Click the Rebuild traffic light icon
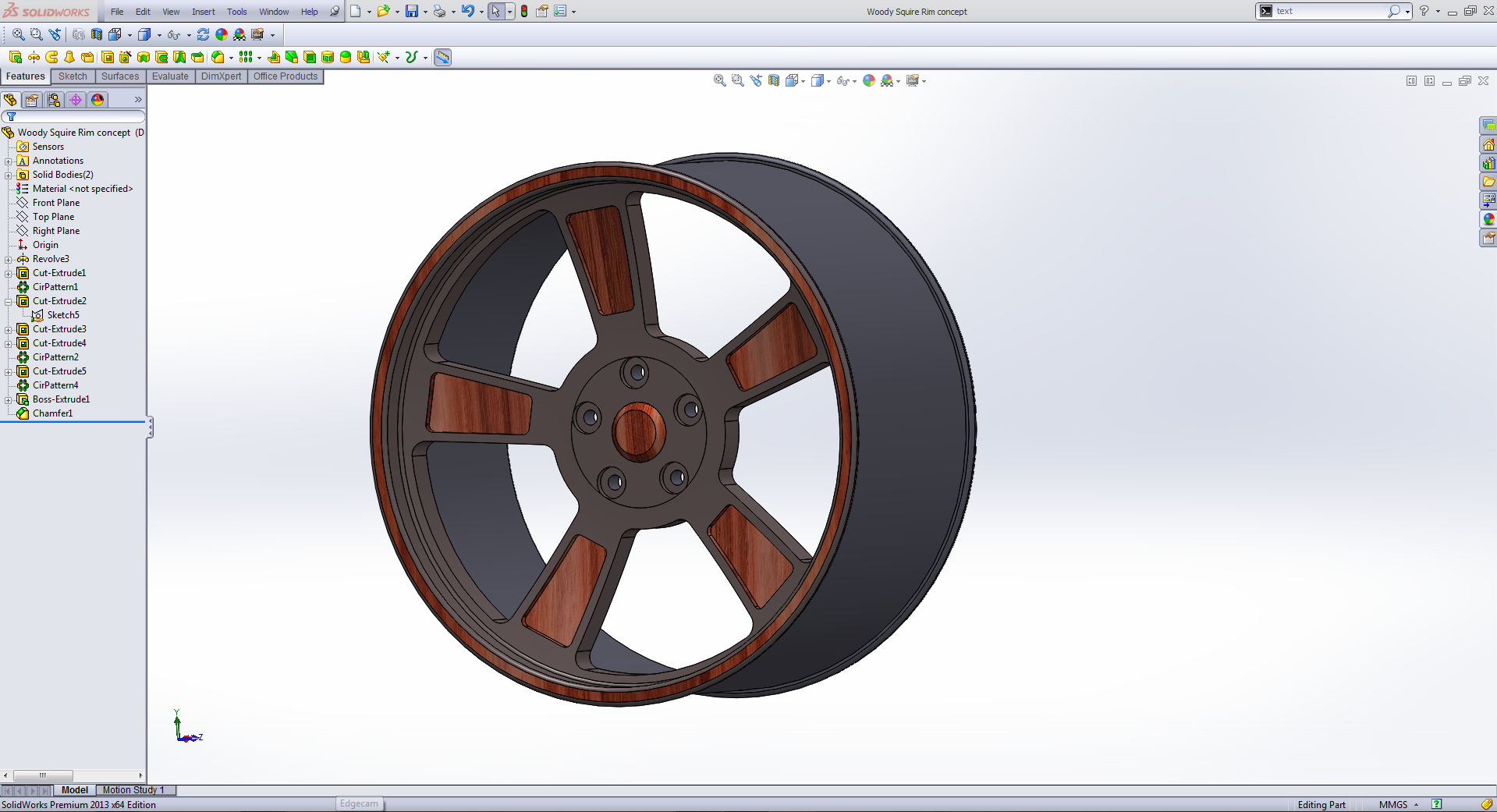Image resolution: width=1497 pixels, height=812 pixels. pyautogui.click(x=524, y=11)
